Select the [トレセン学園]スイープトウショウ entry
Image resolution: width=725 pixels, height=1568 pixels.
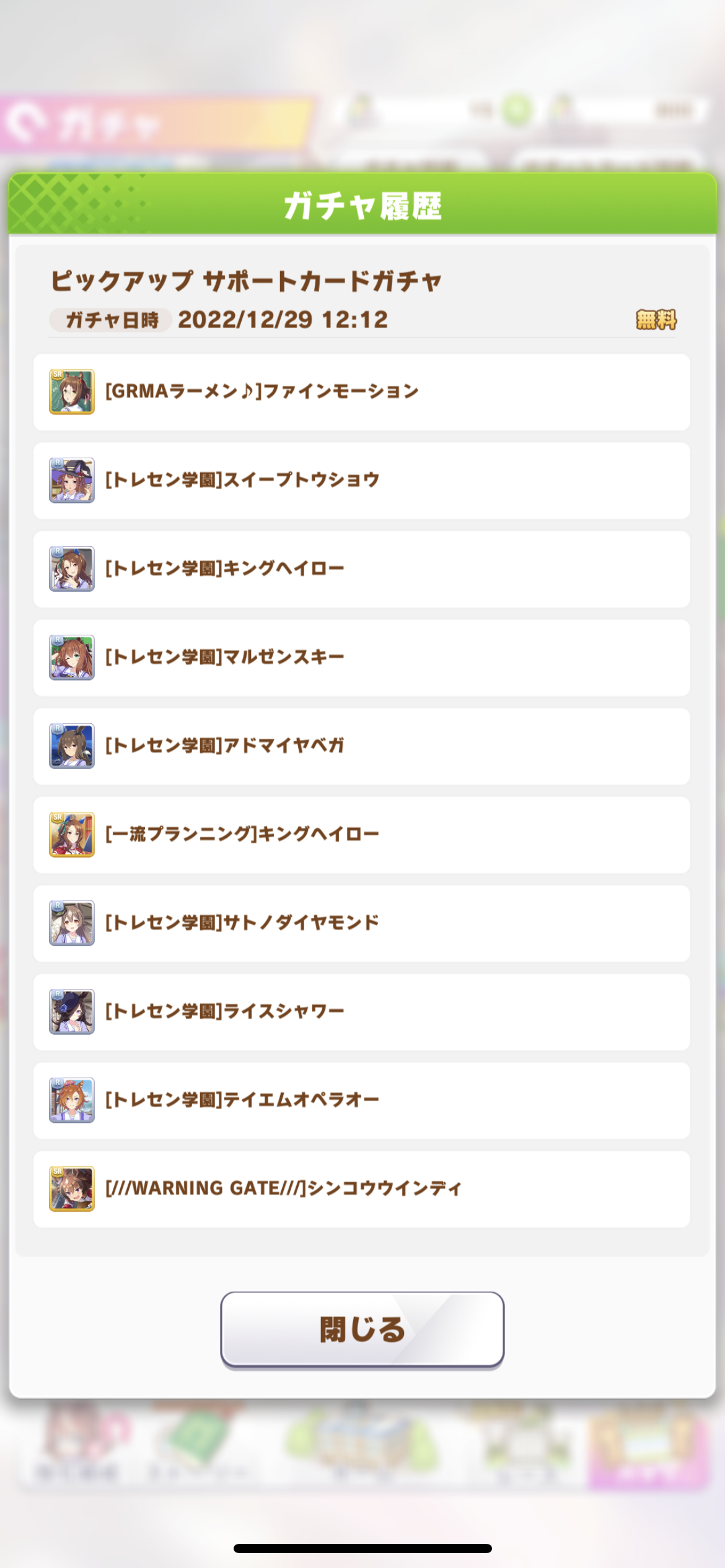click(x=362, y=481)
